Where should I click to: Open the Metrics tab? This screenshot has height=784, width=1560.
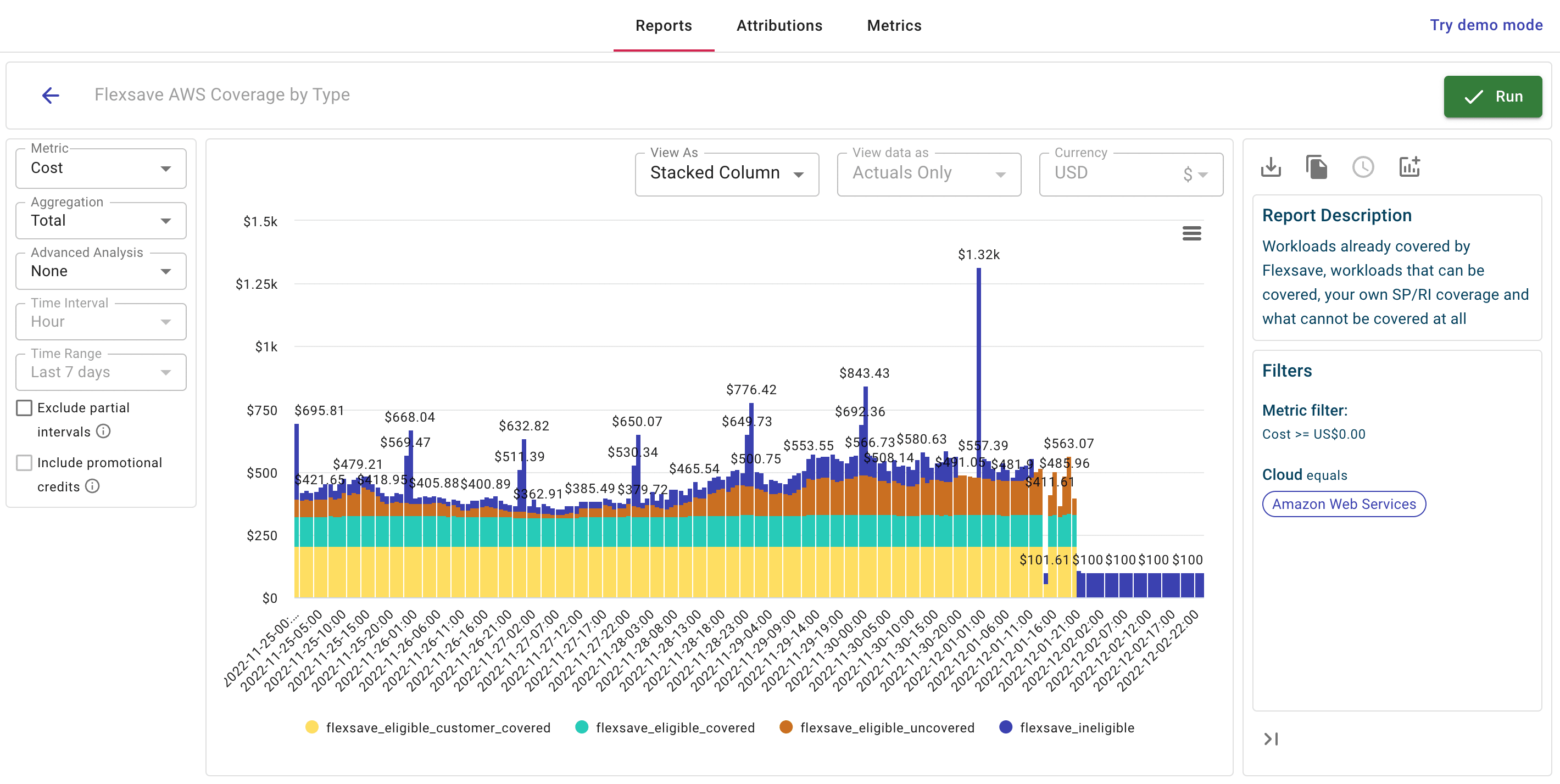point(893,25)
